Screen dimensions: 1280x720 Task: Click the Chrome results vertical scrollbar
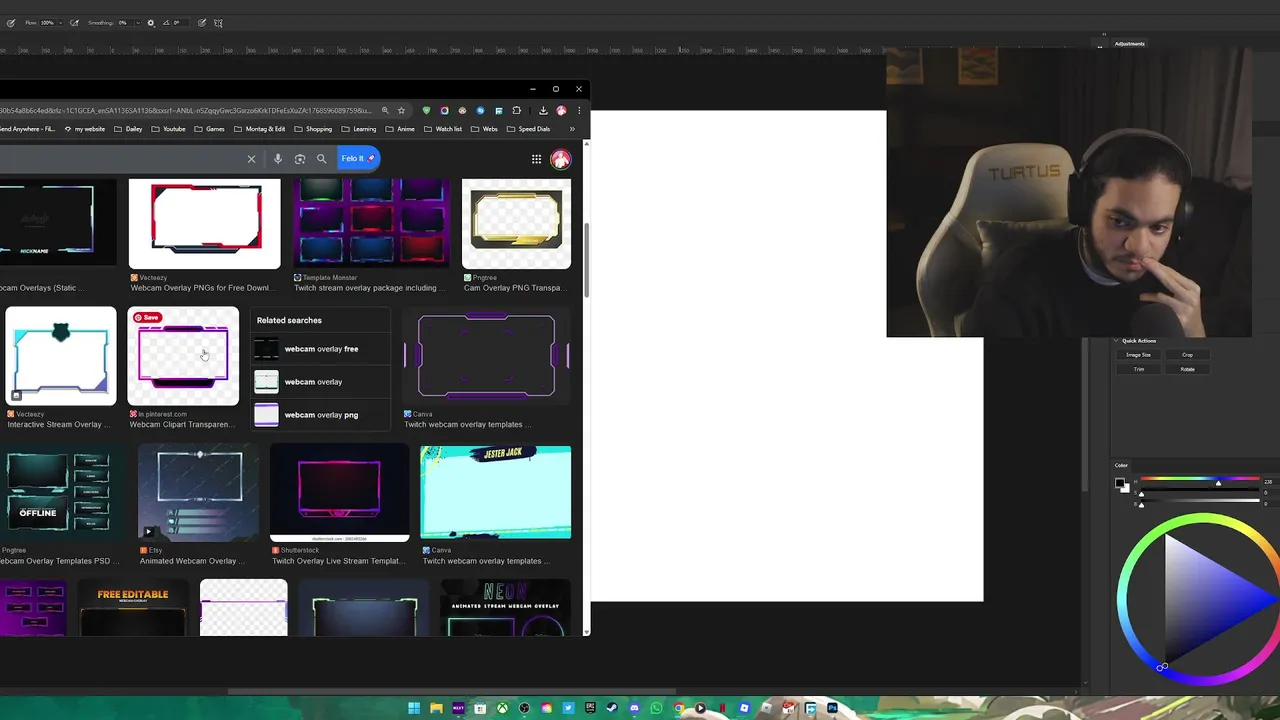click(587, 260)
